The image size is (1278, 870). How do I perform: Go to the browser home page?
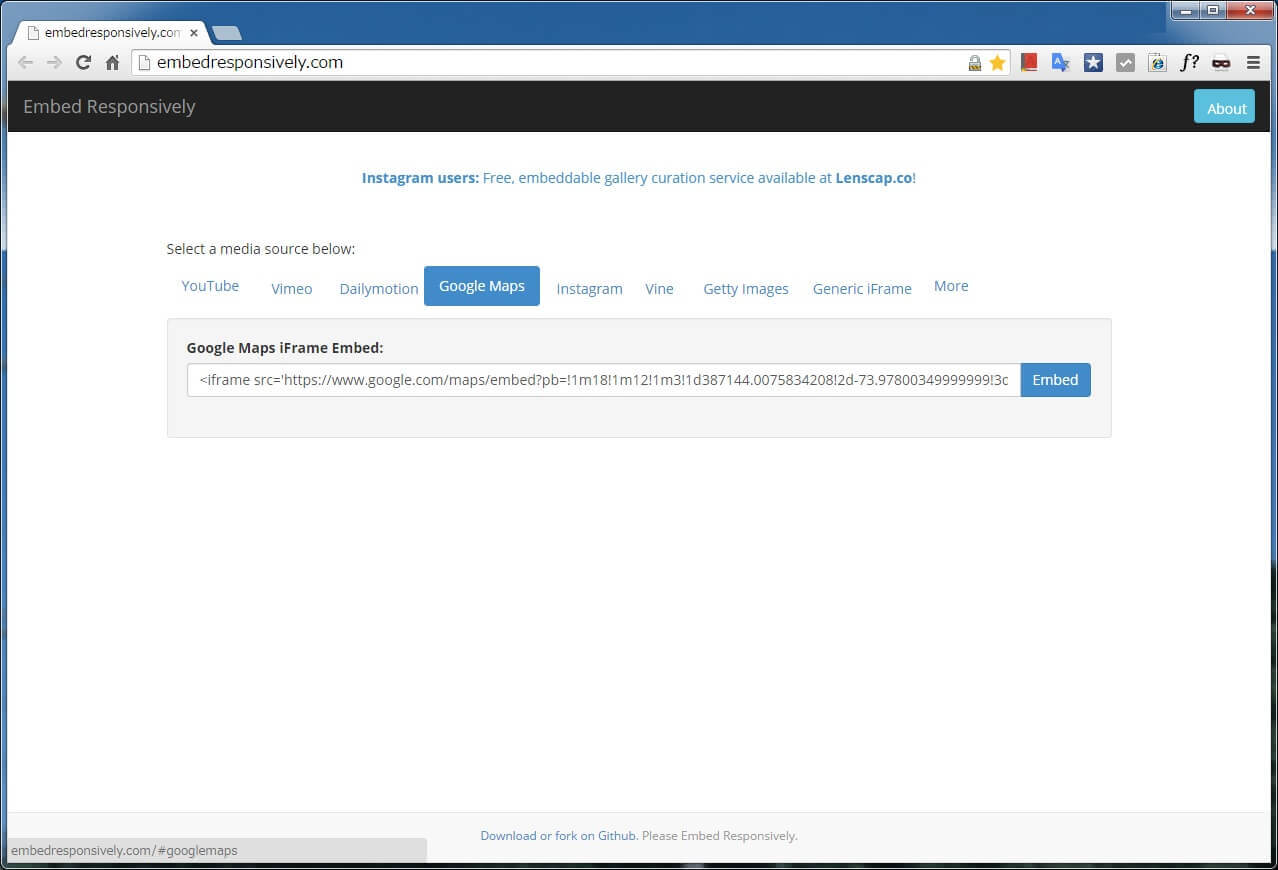click(x=112, y=63)
